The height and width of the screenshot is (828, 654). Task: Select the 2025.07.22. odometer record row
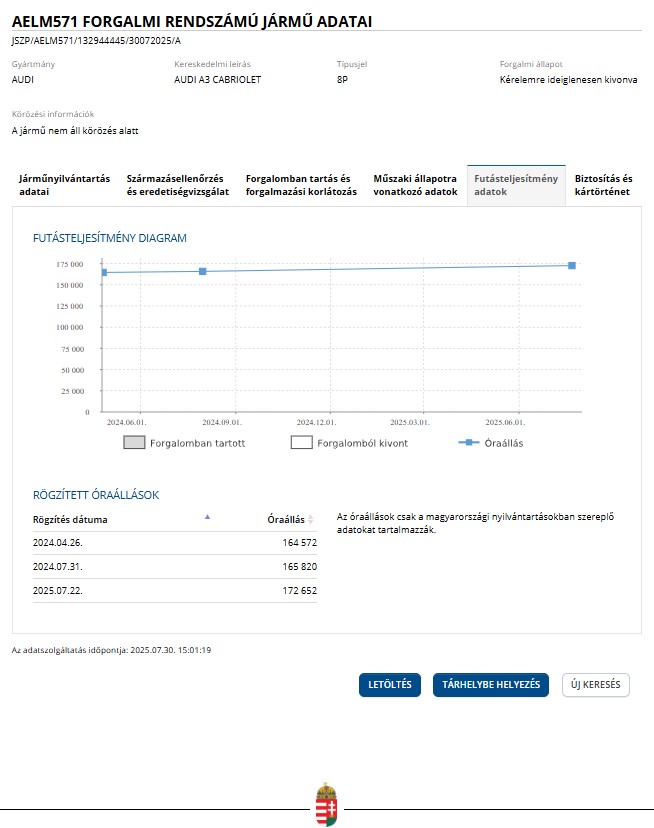point(175,590)
